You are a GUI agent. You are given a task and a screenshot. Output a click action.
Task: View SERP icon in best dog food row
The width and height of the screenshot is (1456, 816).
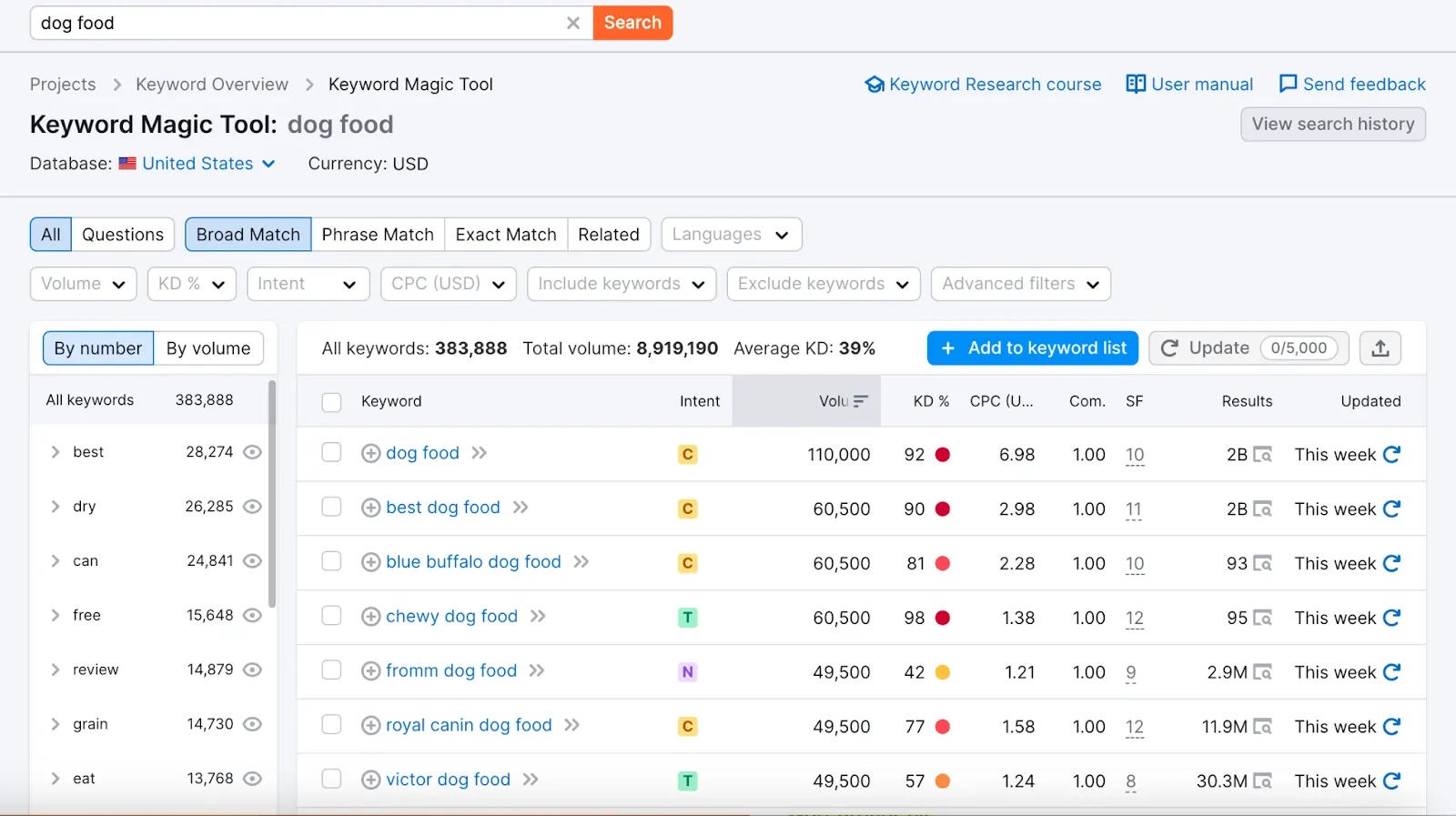1262,509
